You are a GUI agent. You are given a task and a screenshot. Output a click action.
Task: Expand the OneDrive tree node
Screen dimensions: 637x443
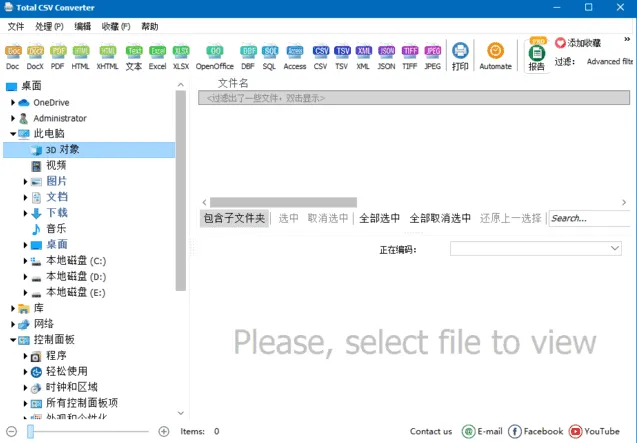(x=13, y=102)
